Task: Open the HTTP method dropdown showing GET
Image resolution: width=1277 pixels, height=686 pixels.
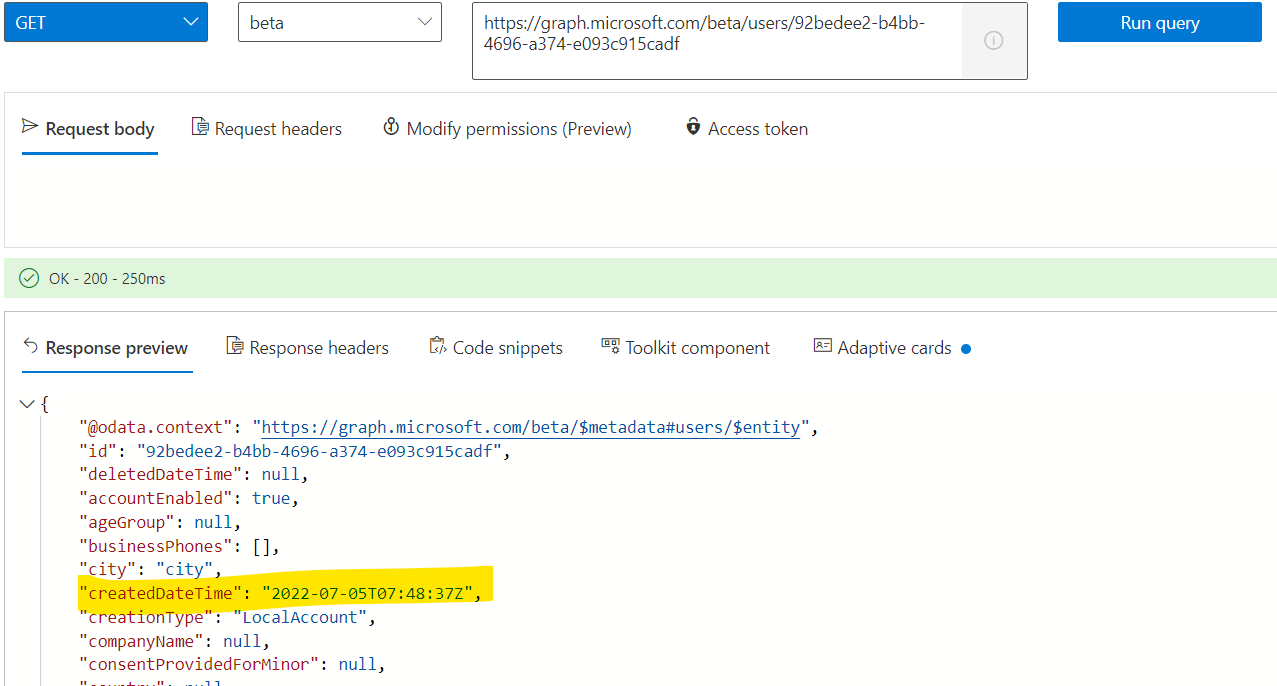Action: [x=106, y=21]
